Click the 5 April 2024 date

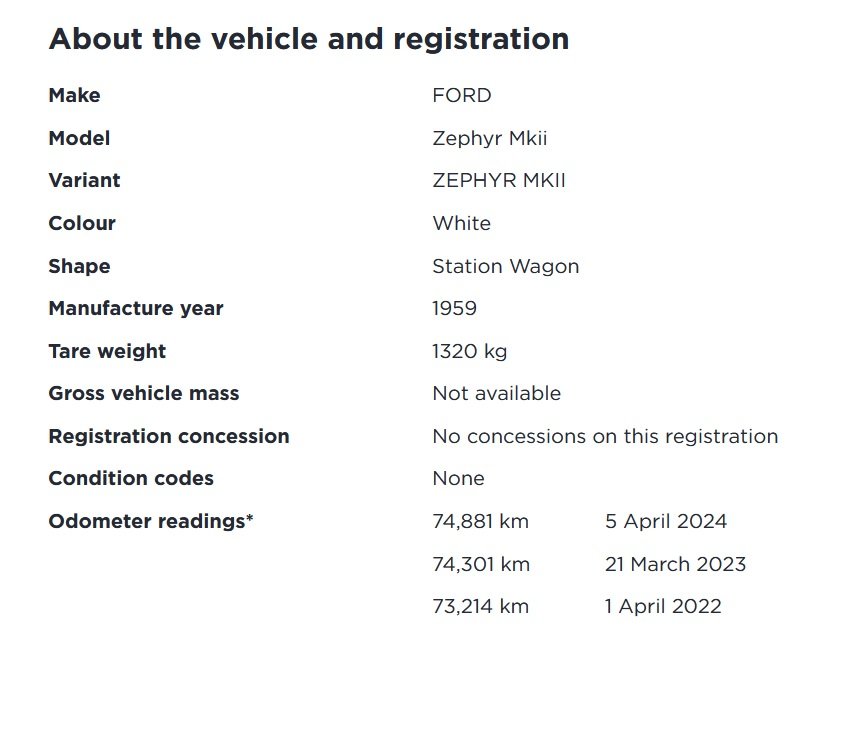pos(666,521)
